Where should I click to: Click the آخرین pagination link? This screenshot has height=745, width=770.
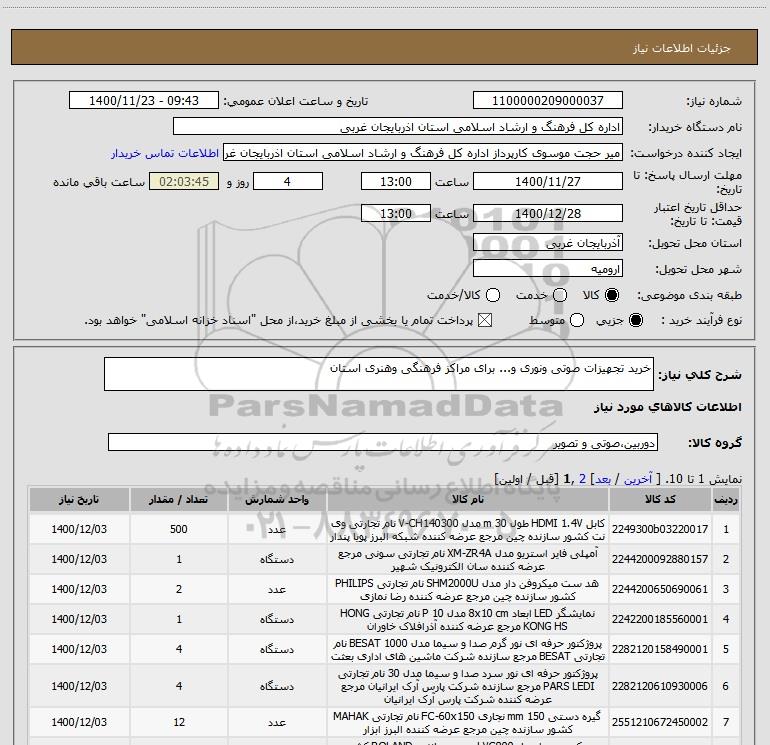click(637, 479)
